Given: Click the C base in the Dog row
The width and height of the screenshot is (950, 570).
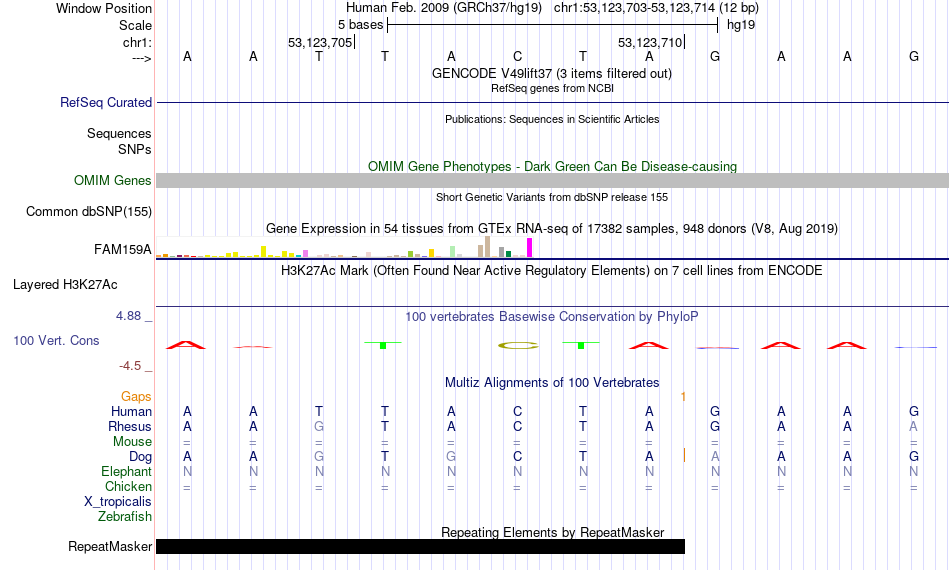Looking at the screenshot, I should [x=517, y=456].
